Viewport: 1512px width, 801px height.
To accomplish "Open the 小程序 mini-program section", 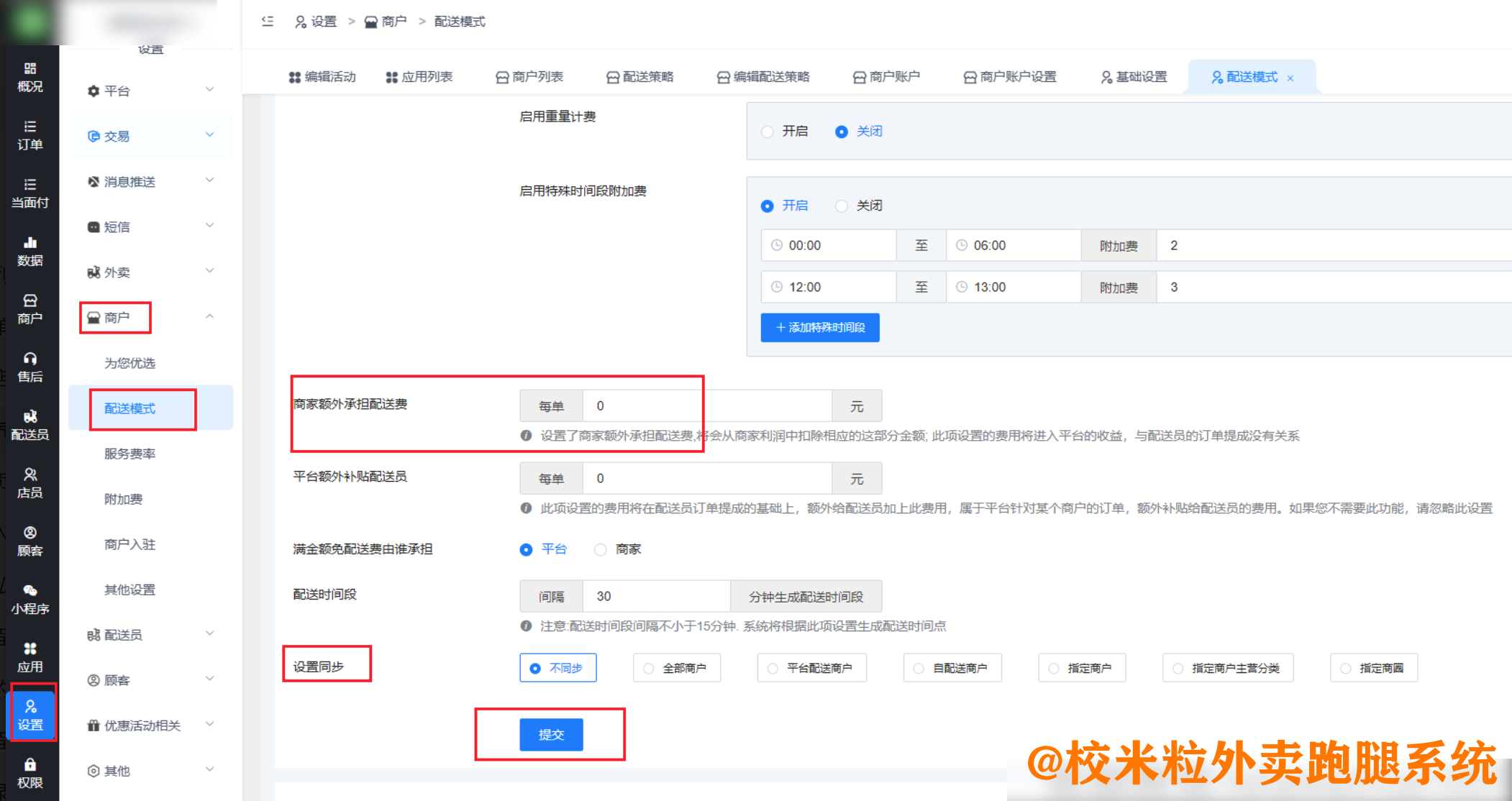I will (x=30, y=598).
